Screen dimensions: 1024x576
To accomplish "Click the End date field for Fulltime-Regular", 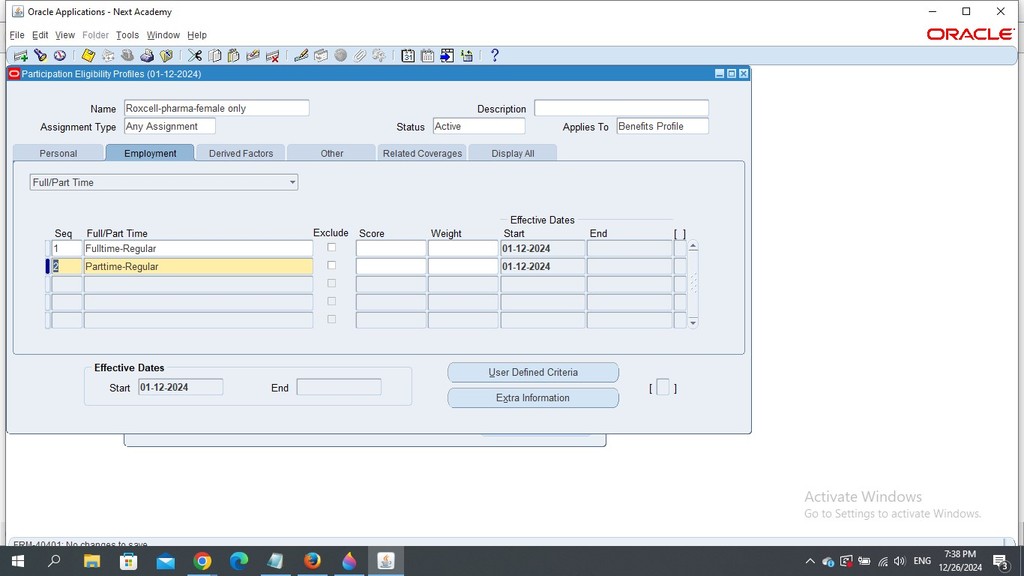I will click(630, 248).
